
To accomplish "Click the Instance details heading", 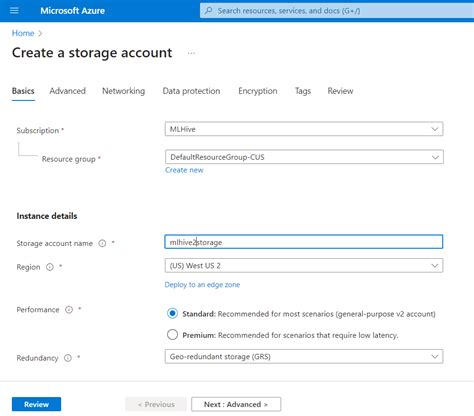I will click(47, 216).
